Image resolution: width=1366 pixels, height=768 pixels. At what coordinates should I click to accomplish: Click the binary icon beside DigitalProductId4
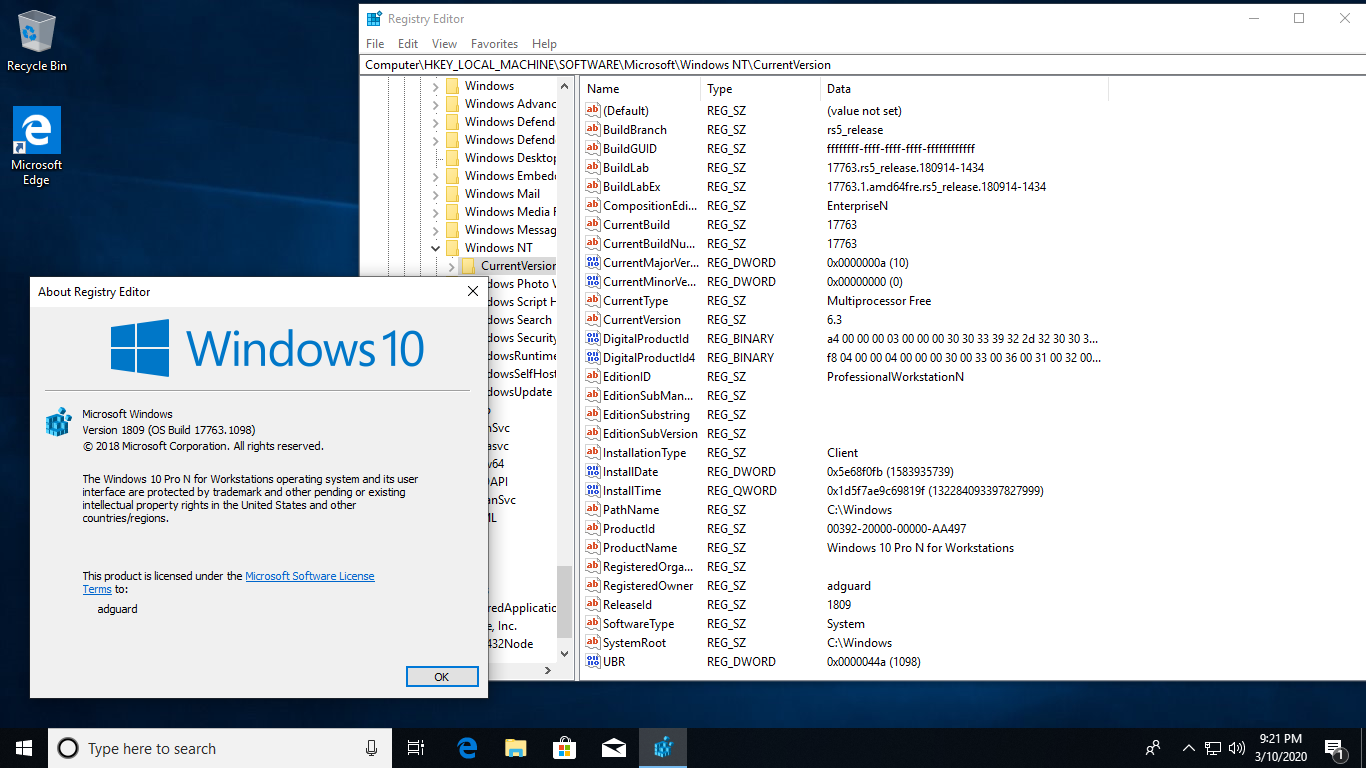[x=592, y=358]
